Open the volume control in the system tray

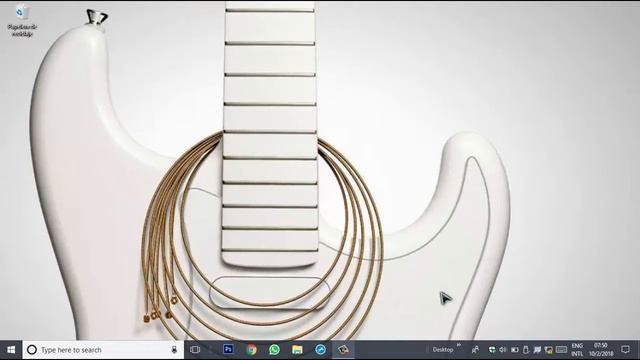pos(502,350)
